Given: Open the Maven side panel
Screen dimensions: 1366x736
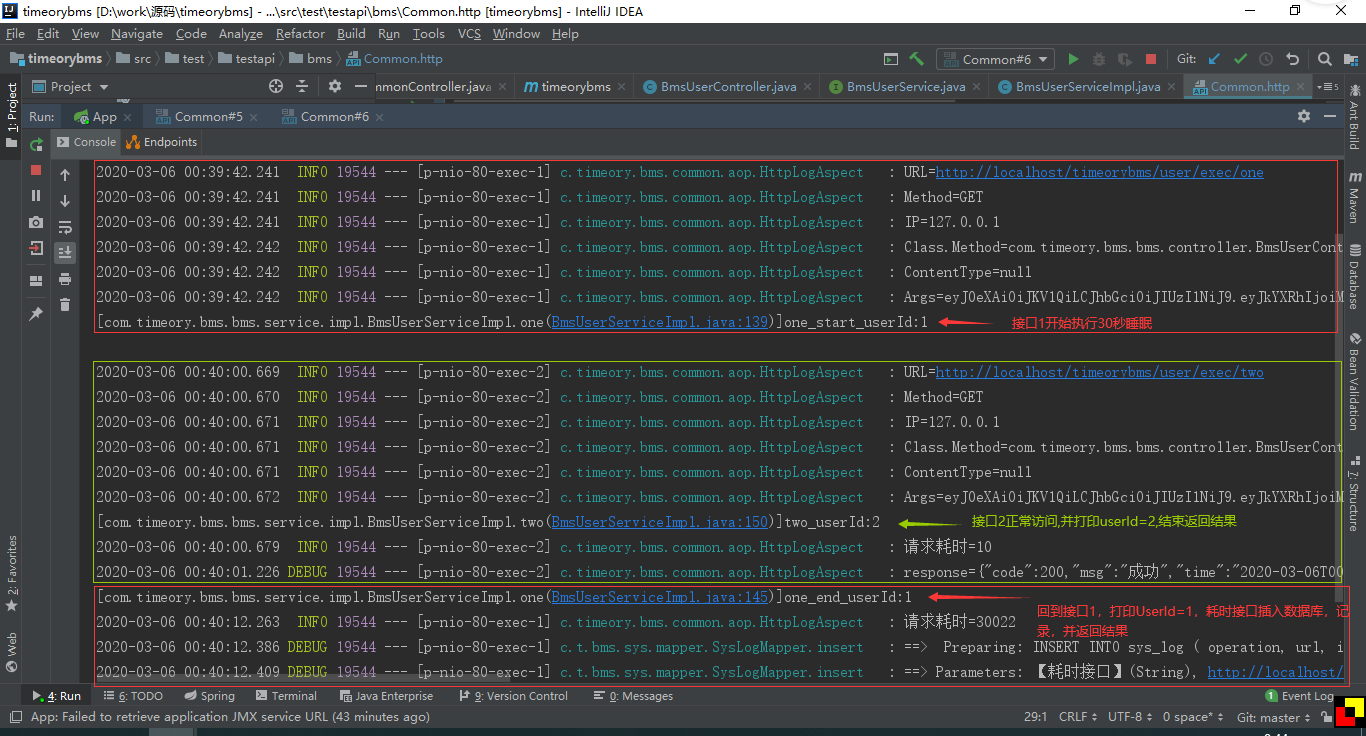Looking at the screenshot, I should tap(1354, 196).
